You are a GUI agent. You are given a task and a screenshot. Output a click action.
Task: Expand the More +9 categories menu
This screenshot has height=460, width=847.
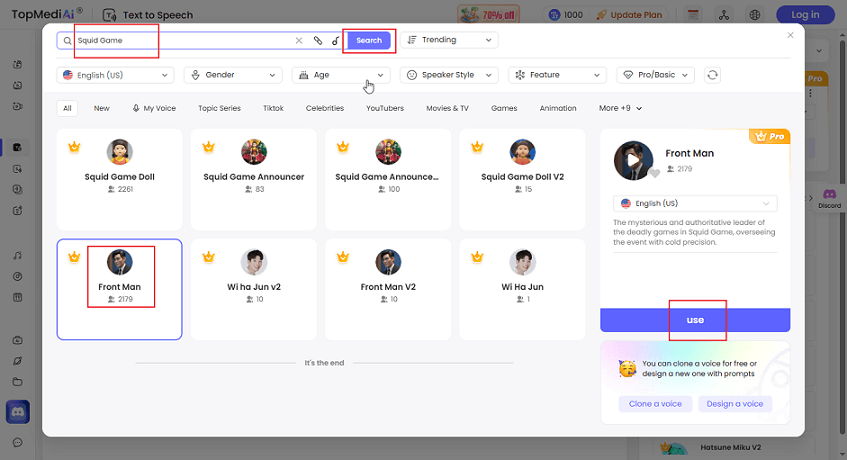coord(620,108)
